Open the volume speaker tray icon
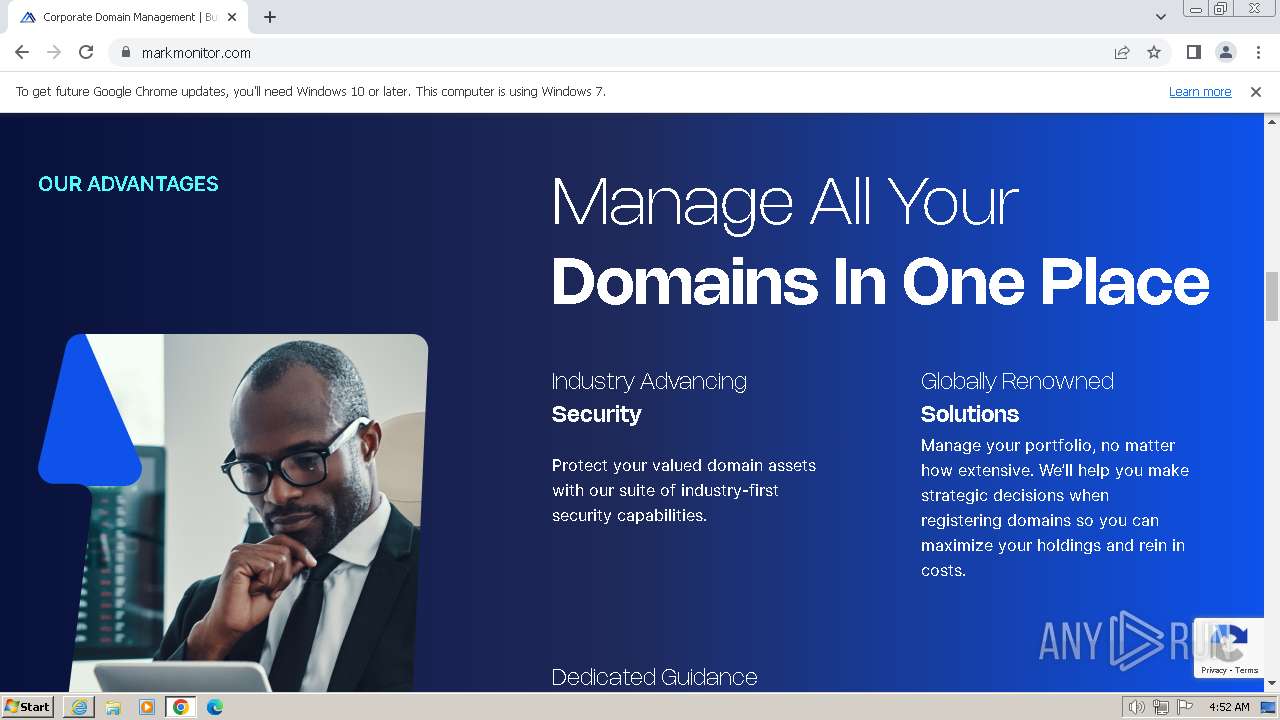1280x720 pixels. [x=1137, y=707]
